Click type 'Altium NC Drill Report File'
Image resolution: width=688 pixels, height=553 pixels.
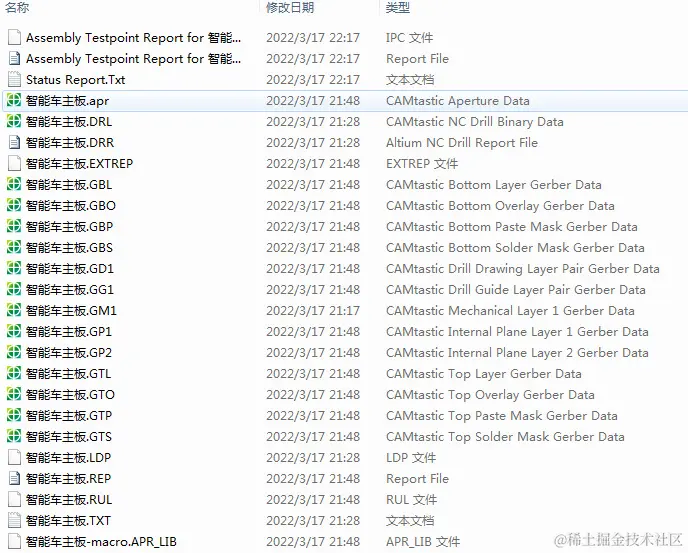(x=462, y=143)
